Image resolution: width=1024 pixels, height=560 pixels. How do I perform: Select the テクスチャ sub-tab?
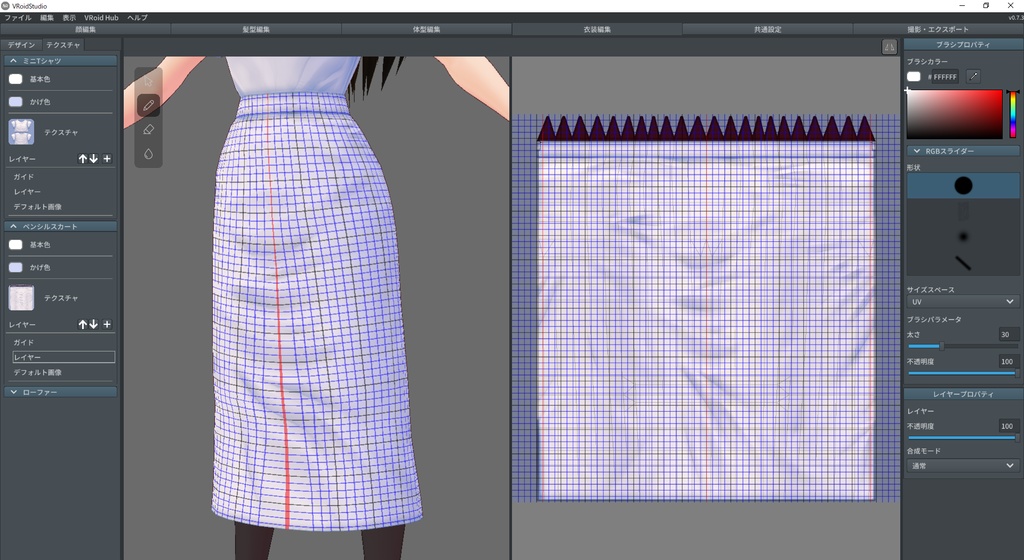pyautogui.click(x=63, y=45)
